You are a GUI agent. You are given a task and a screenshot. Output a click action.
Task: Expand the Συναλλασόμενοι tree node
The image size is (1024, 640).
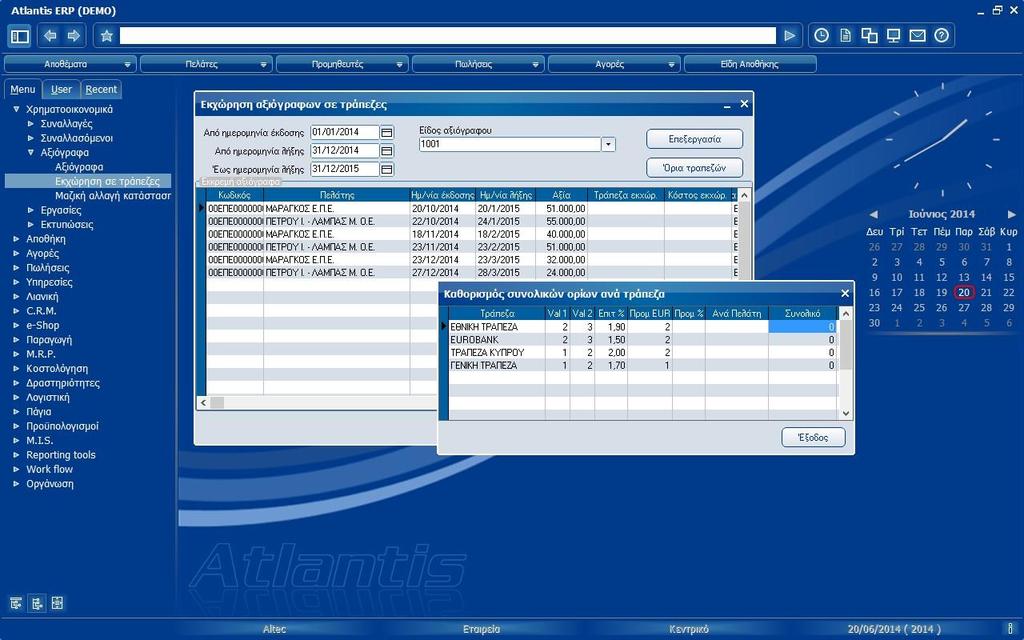tap(31, 138)
